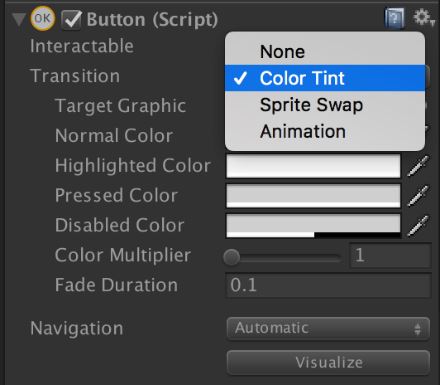Image resolution: width=440 pixels, height=385 pixels.
Task: Open the Pressed Color swatch
Action: click(313, 196)
